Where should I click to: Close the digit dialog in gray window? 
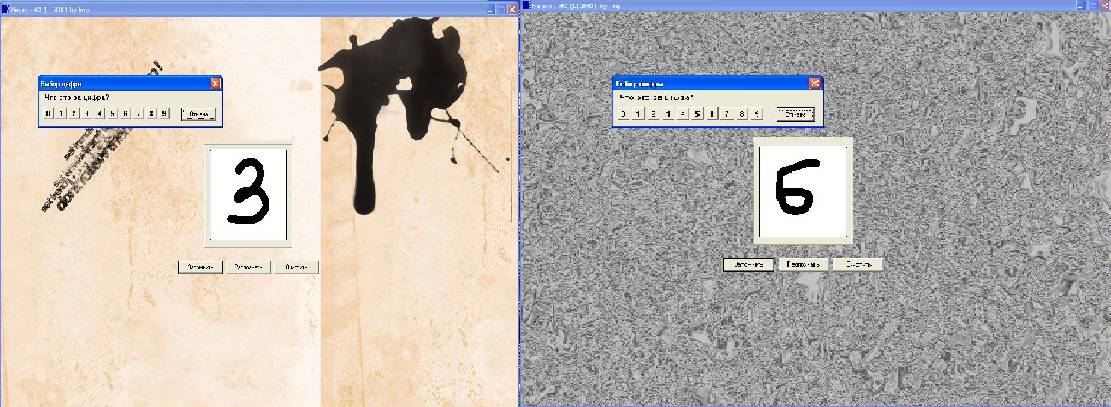click(815, 84)
